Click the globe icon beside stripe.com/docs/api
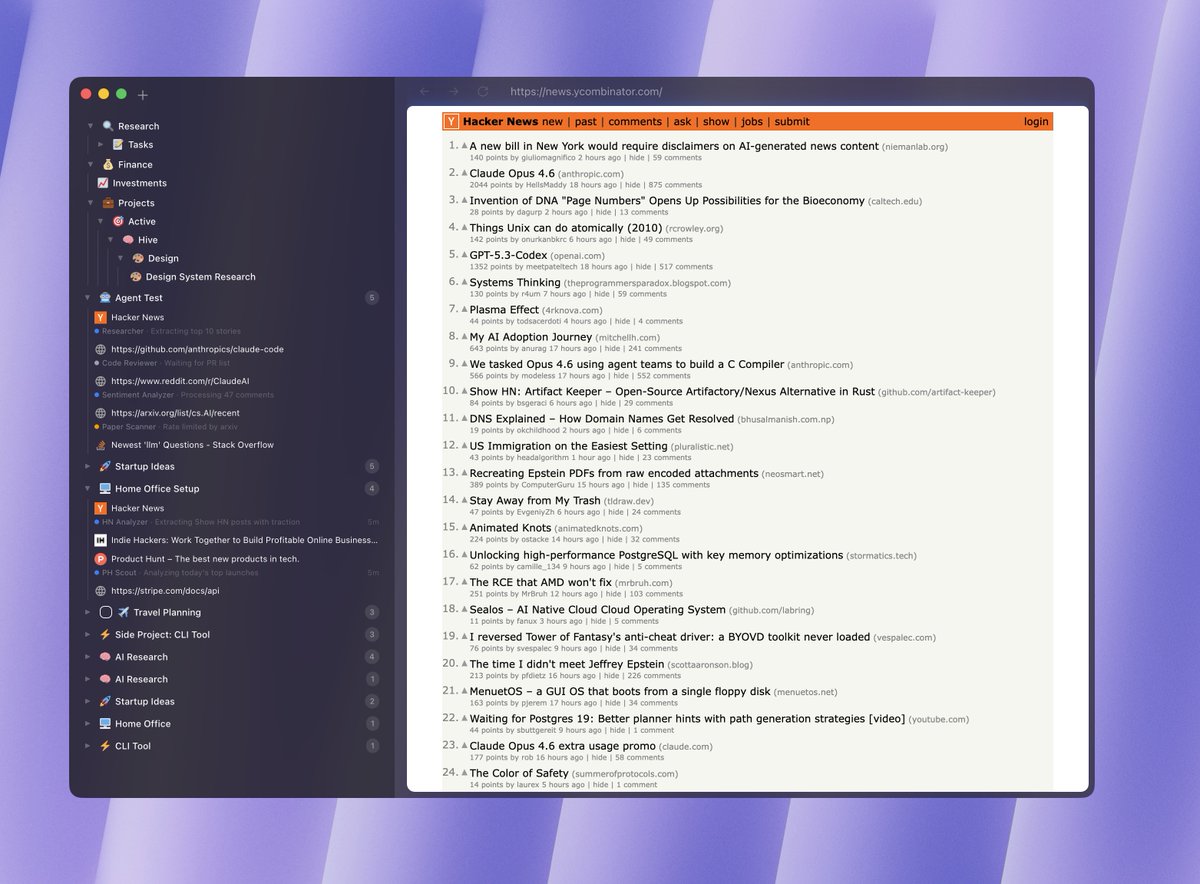1200x884 pixels. tap(100, 591)
